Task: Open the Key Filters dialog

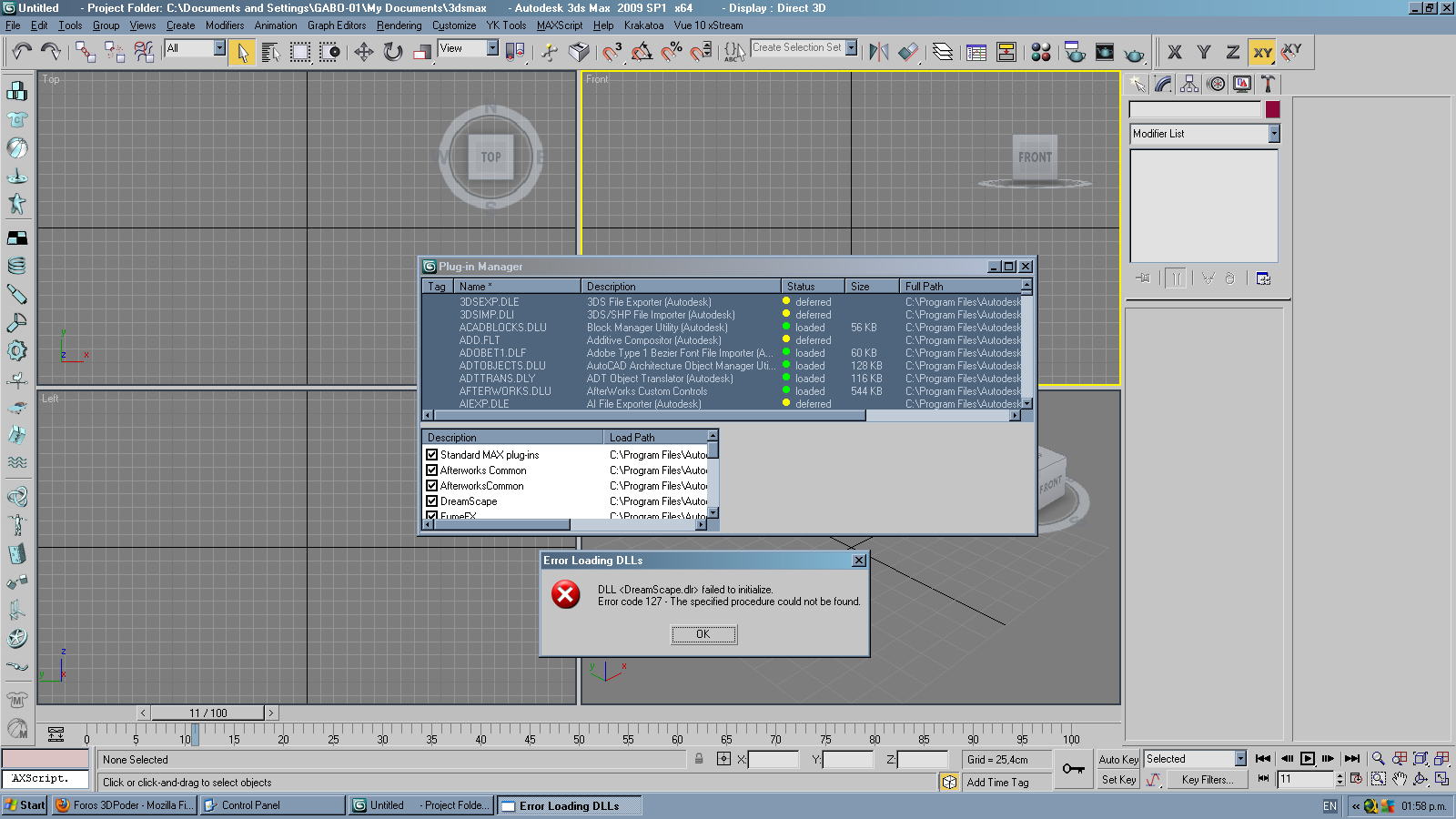Action: point(1208,780)
